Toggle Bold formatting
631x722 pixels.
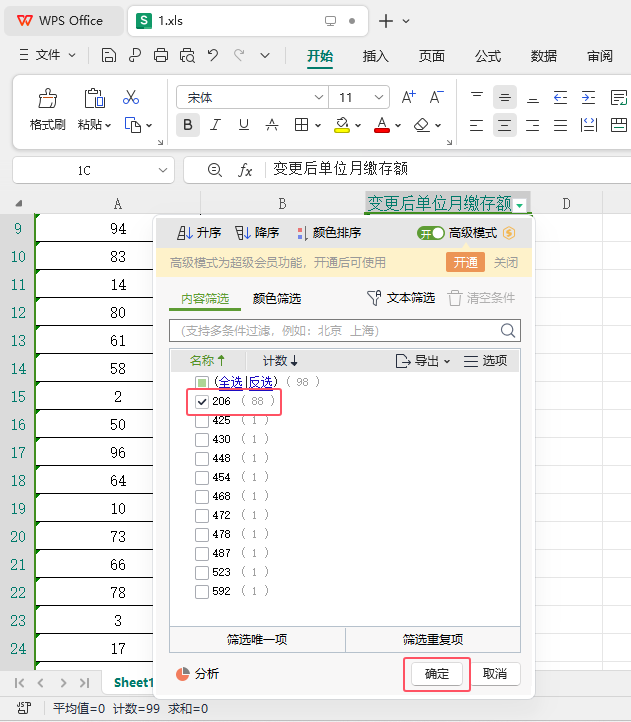pos(187,125)
